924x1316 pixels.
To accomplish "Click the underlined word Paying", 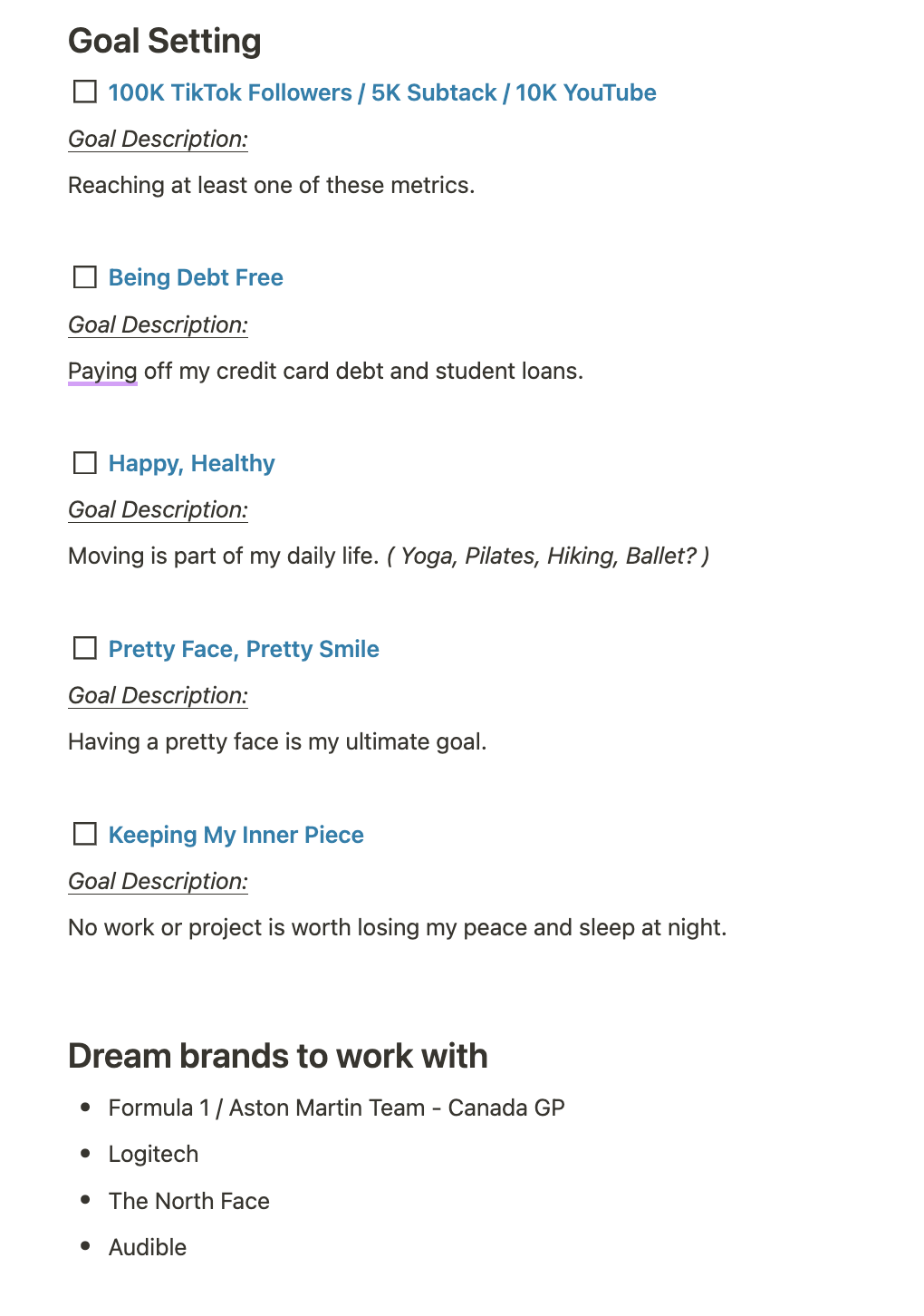I will tap(102, 371).
